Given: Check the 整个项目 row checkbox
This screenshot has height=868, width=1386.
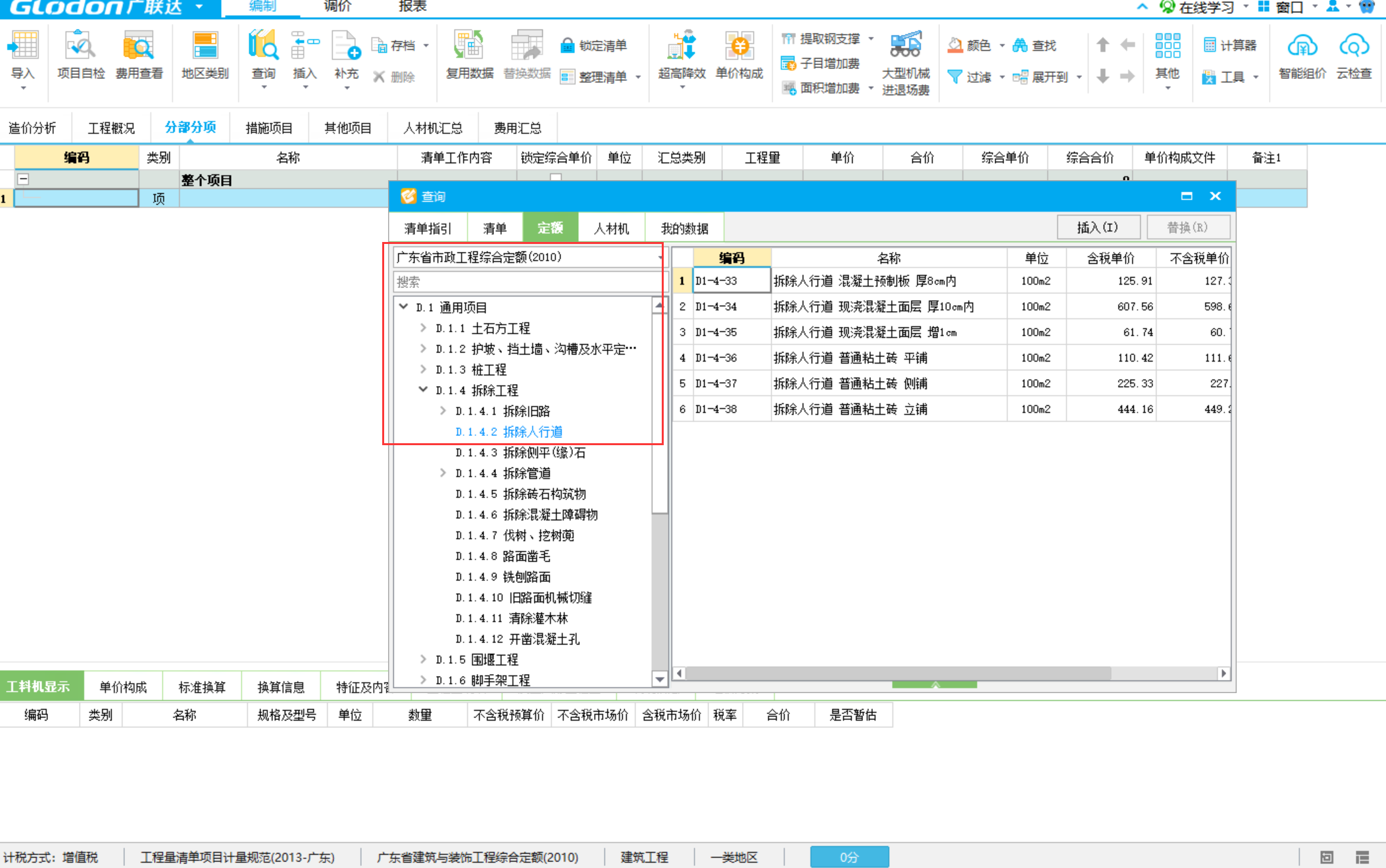Looking at the screenshot, I should tap(557, 178).
